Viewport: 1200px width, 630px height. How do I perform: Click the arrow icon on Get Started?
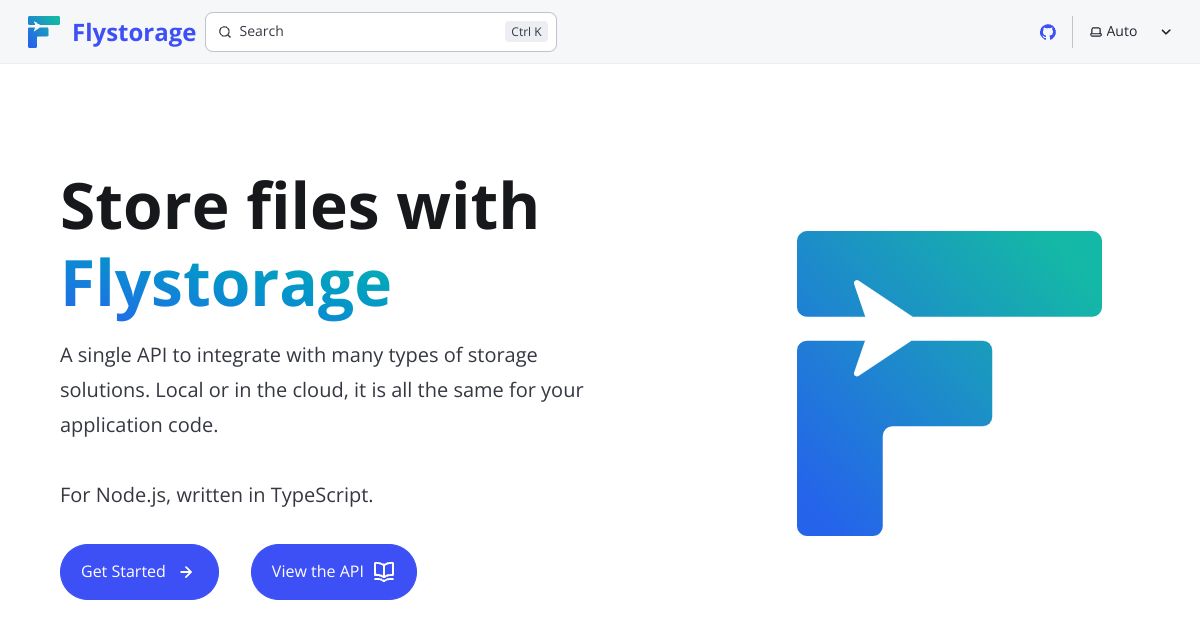click(x=186, y=572)
